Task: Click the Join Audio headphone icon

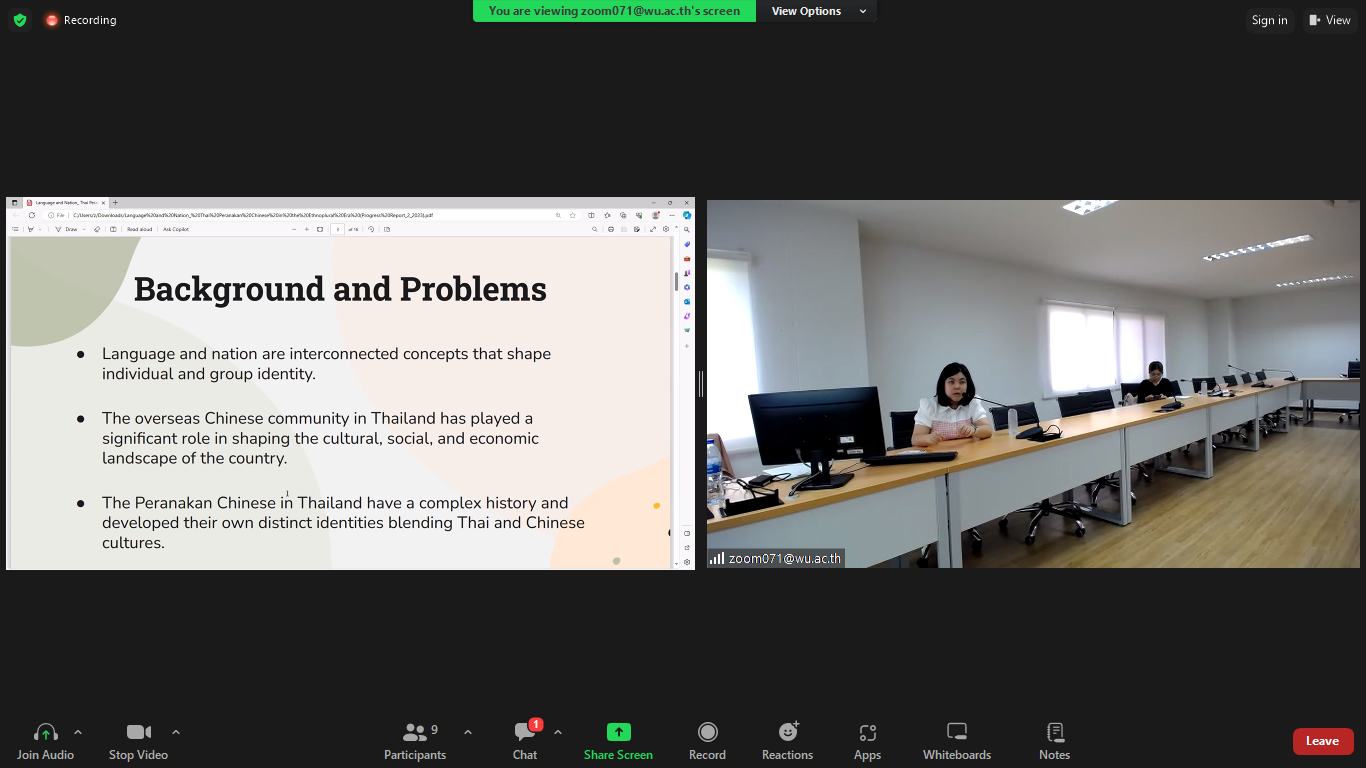Action: [45, 733]
